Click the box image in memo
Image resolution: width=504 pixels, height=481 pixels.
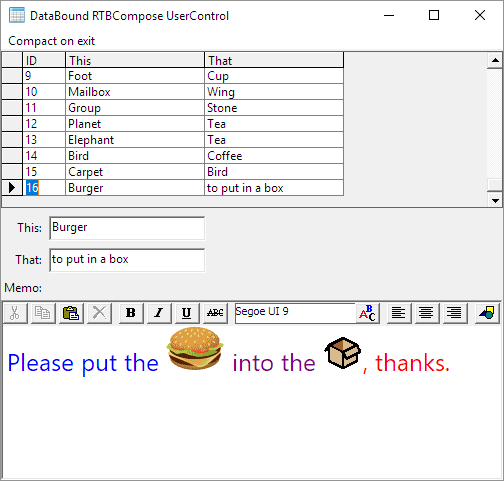343,353
